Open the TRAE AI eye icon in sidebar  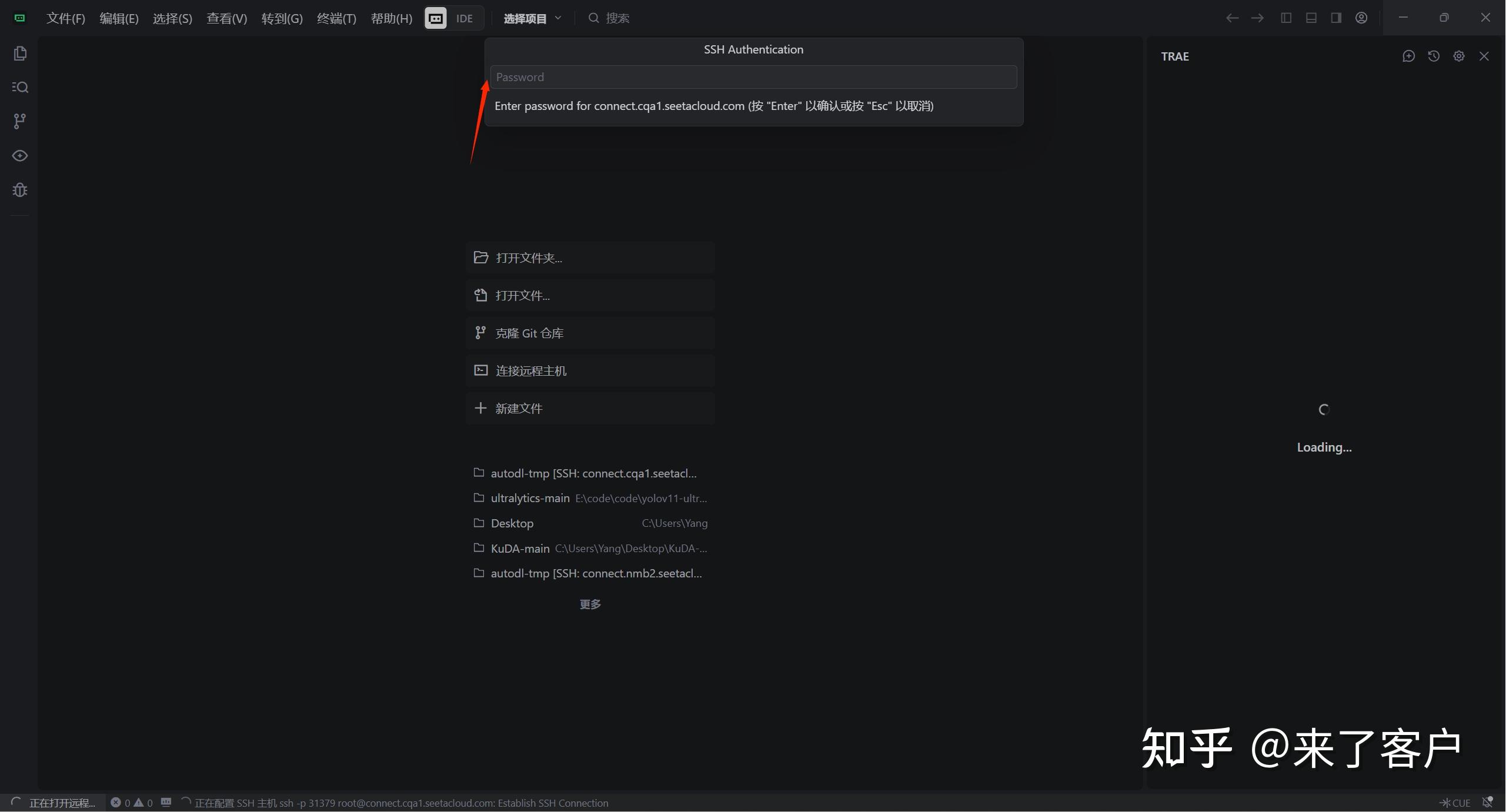20,156
